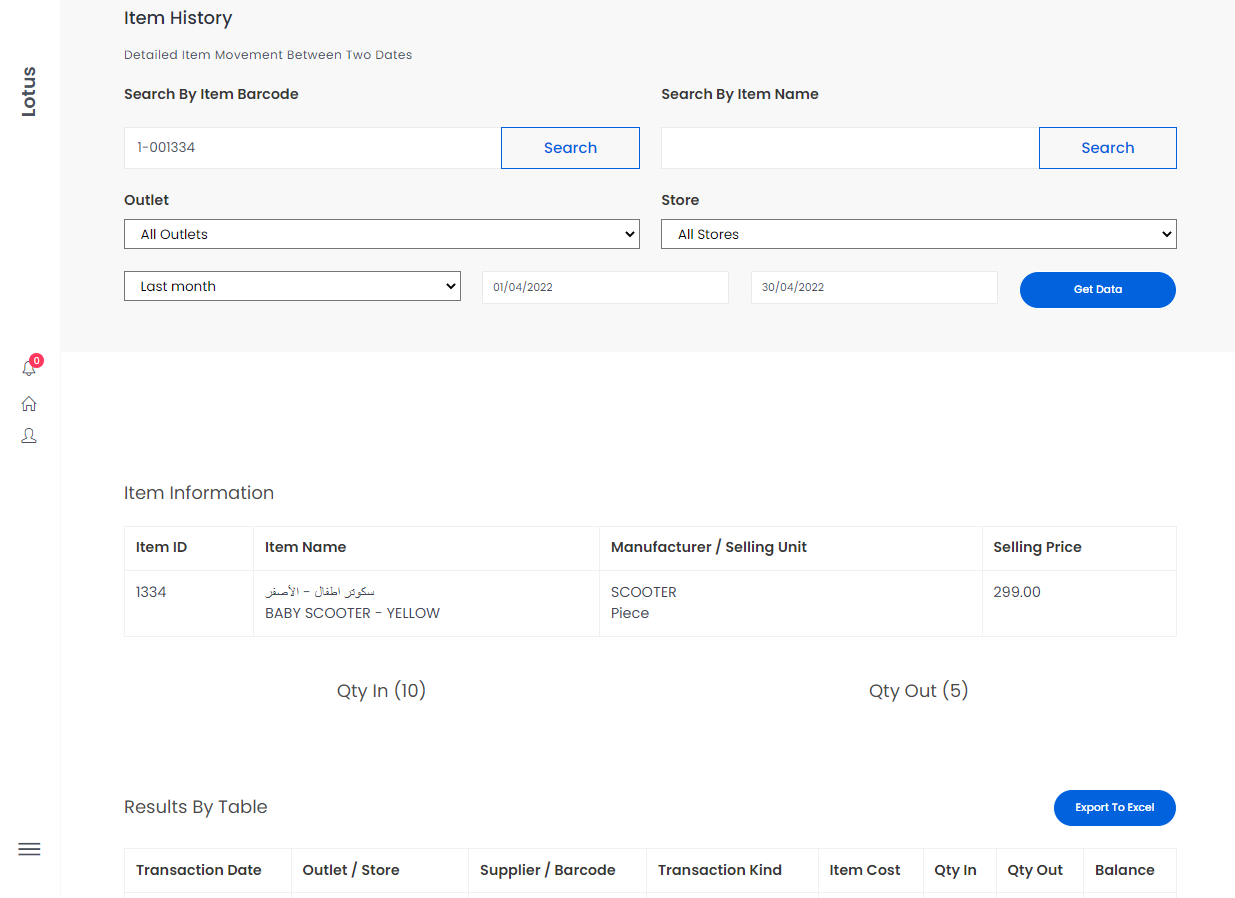This screenshot has width=1235, height=898.
Task: Click the Balance column header
Action: 1125,870
